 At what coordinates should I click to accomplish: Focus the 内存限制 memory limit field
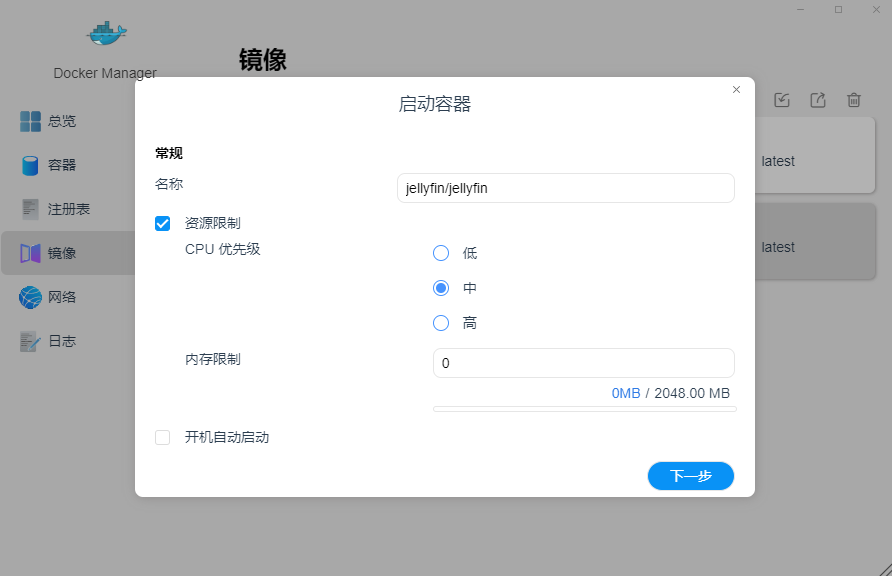583,363
